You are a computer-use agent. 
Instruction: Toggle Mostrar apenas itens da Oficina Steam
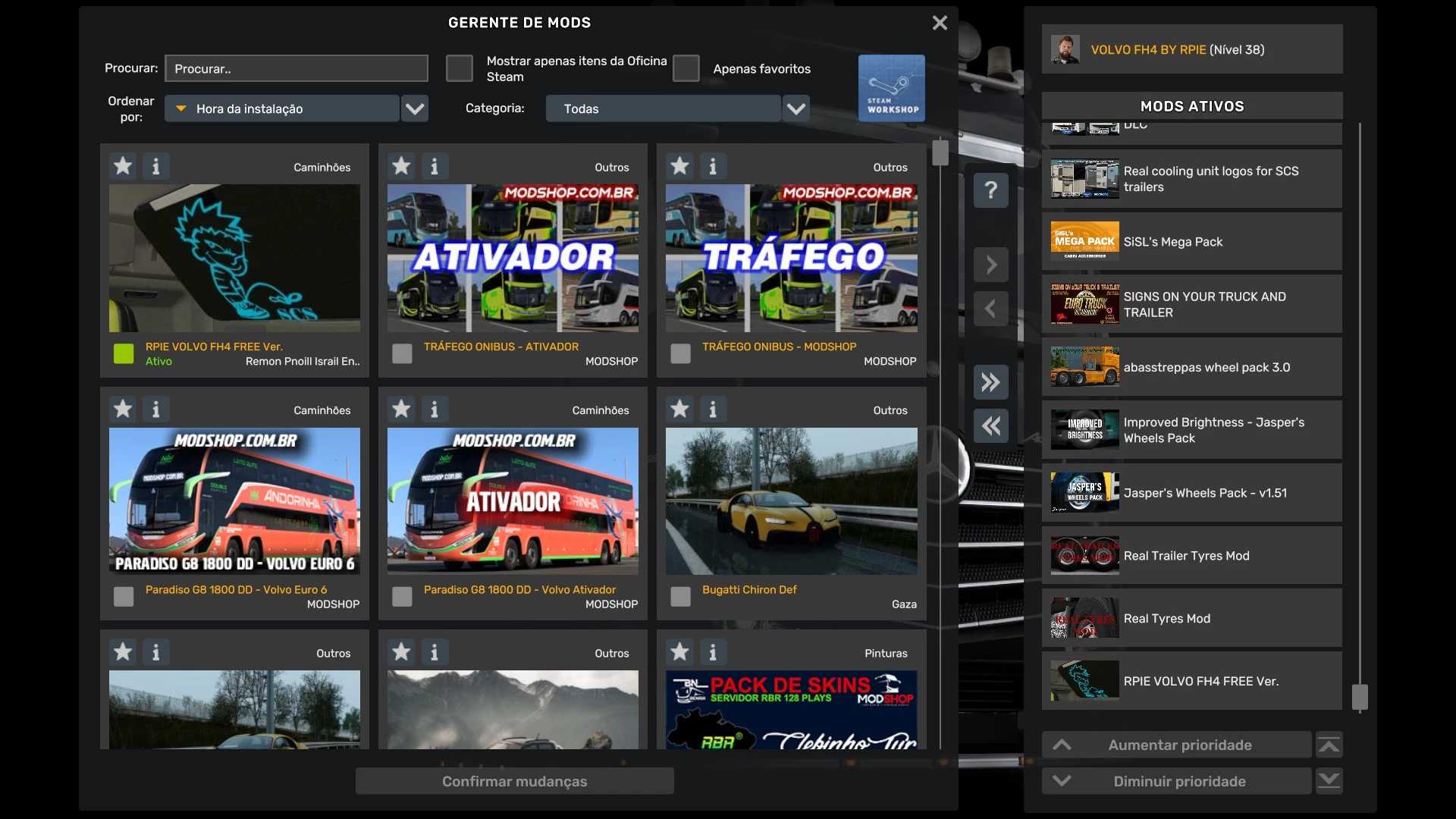pos(459,68)
